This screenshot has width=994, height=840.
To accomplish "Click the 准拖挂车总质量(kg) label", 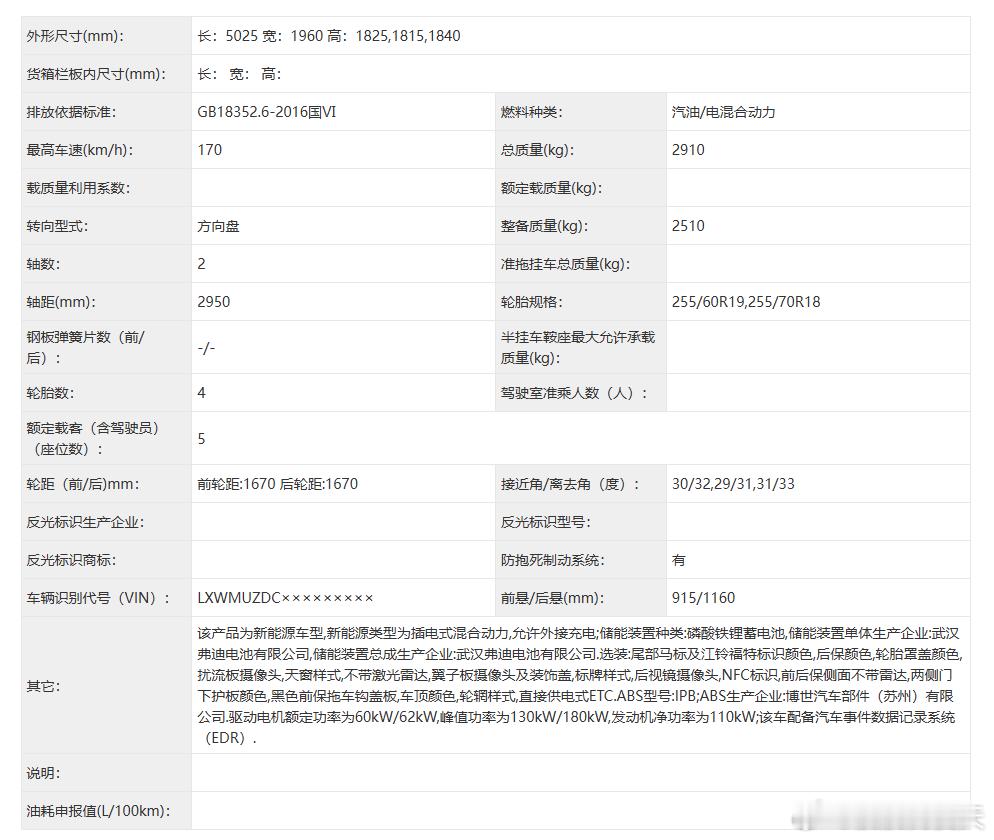I will (x=565, y=264).
